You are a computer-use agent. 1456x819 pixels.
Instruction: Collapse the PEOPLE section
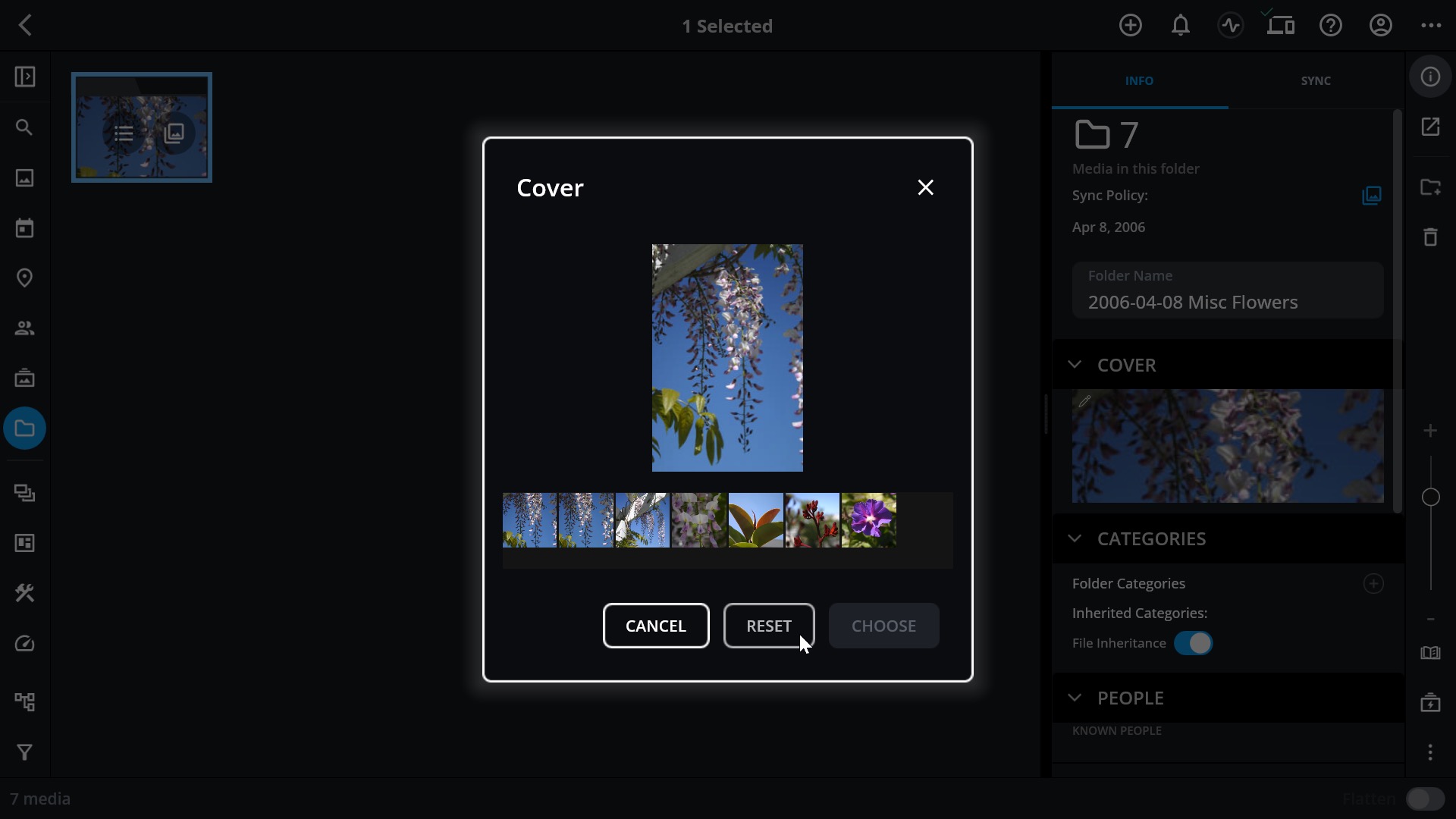click(x=1075, y=698)
